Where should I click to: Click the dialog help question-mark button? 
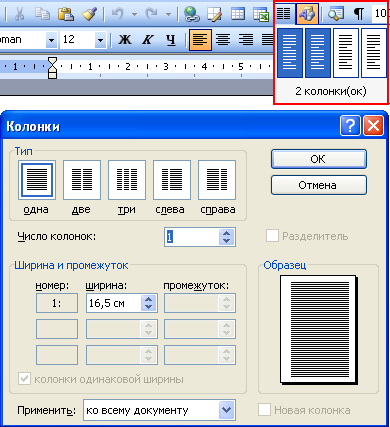point(350,126)
